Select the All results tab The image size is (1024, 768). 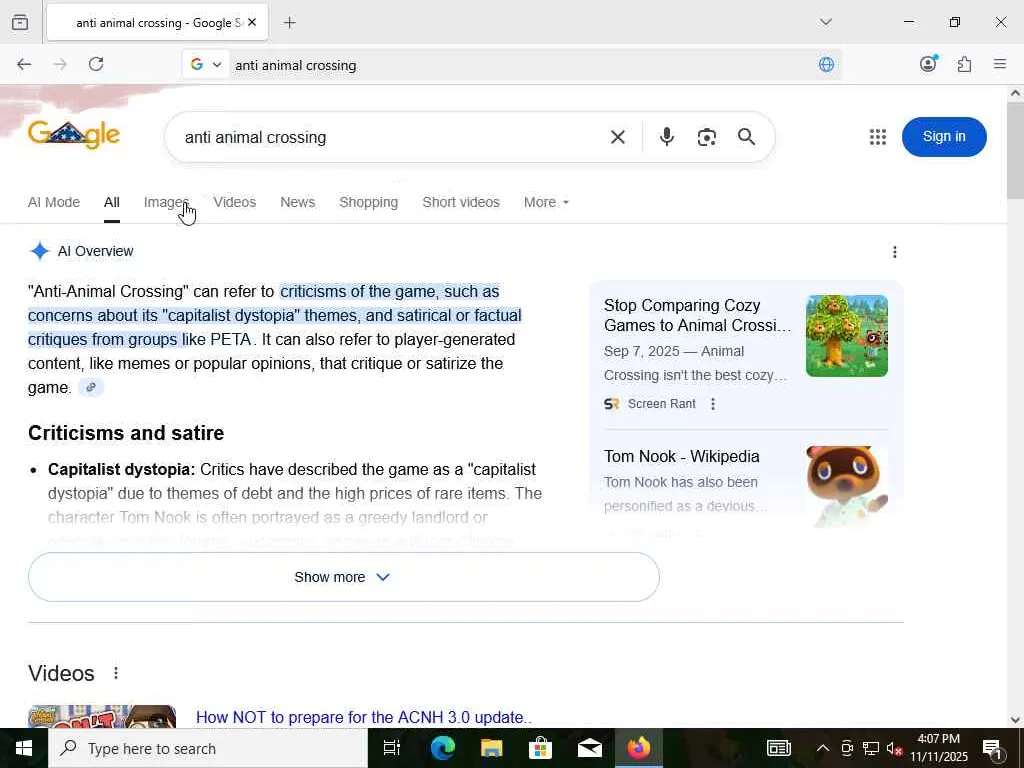112,202
